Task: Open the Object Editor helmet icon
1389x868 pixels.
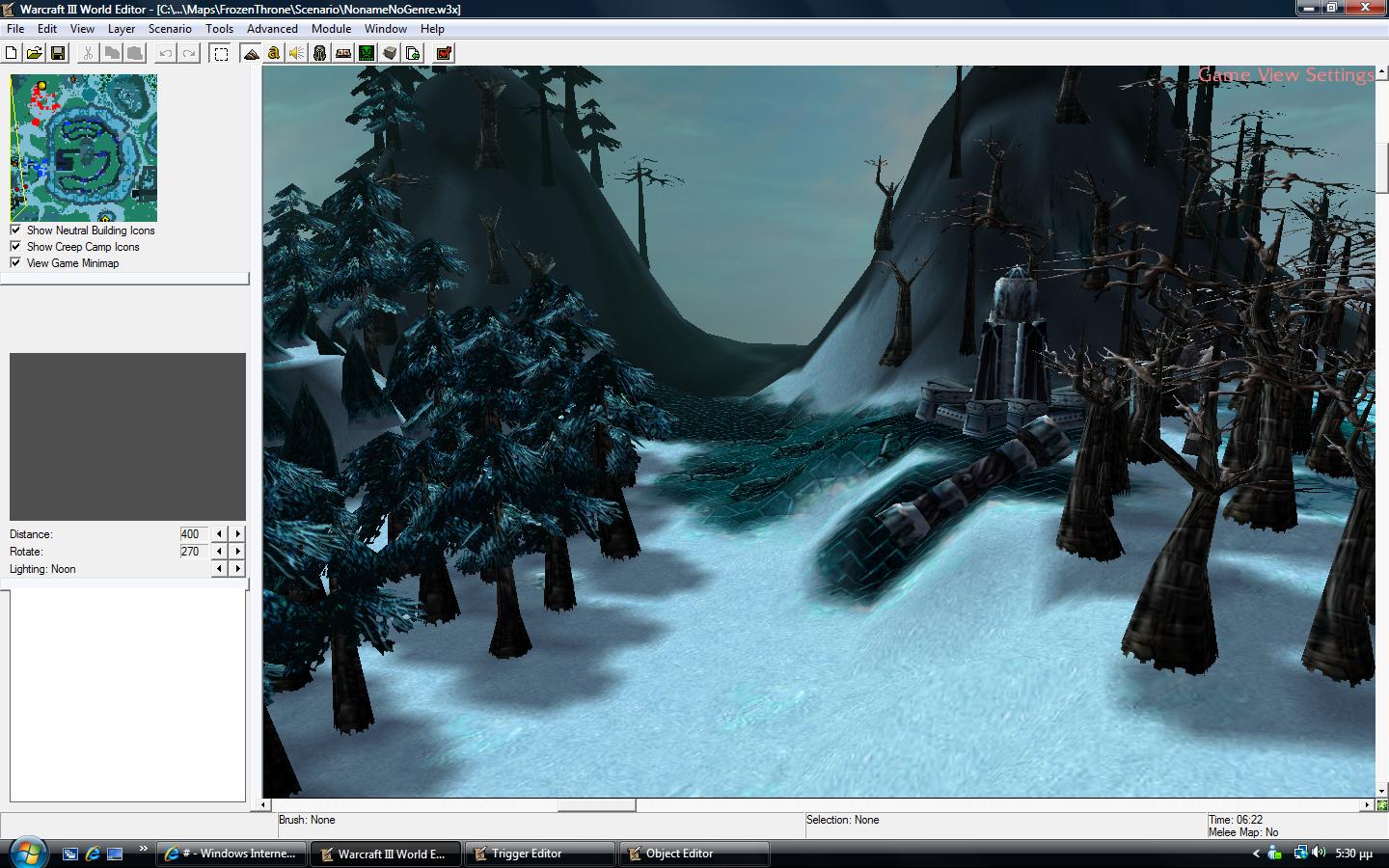Action: pyautogui.click(x=320, y=53)
